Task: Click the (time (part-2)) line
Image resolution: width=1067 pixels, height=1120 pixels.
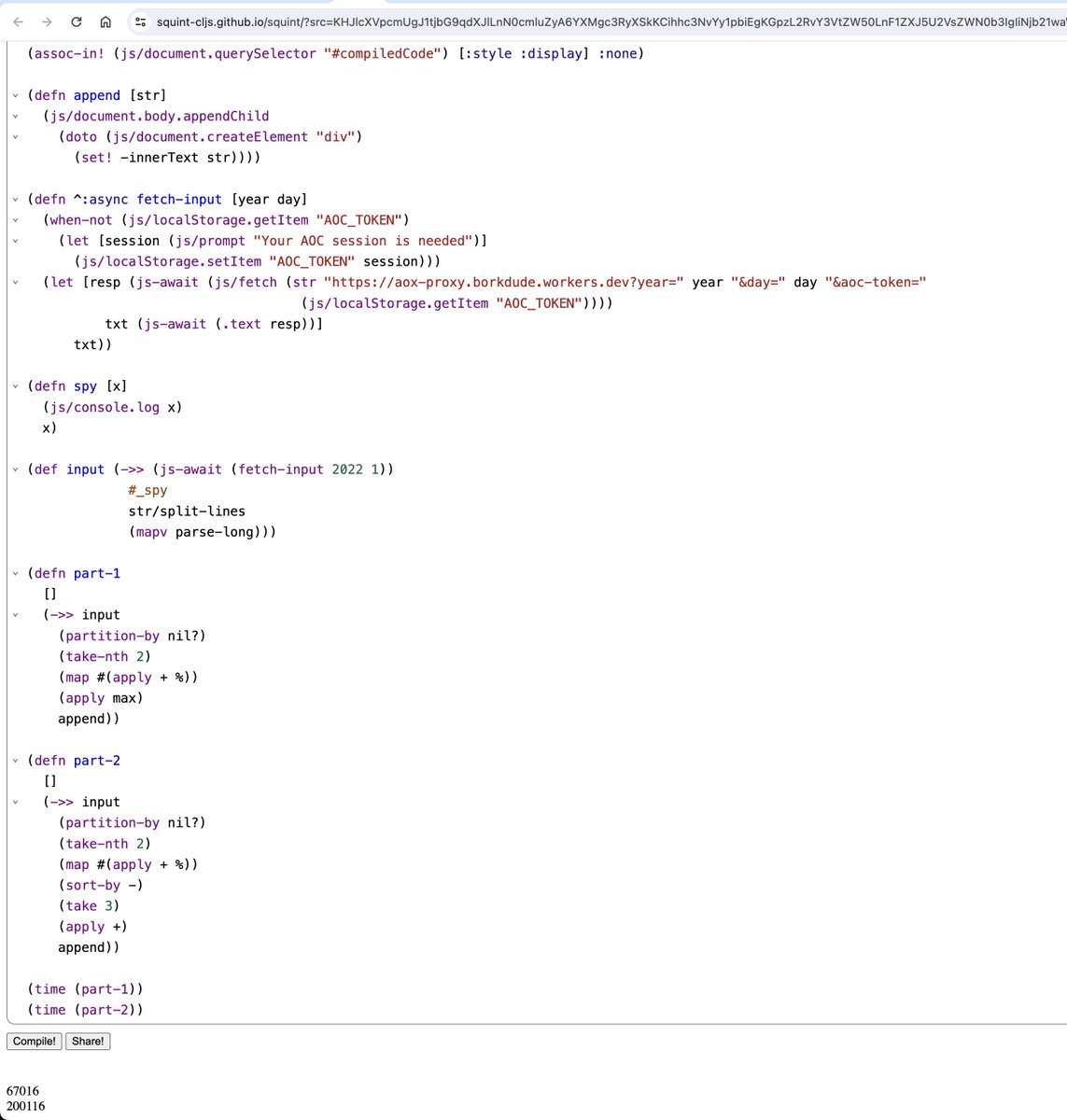Action: (x=85, y=1010)
